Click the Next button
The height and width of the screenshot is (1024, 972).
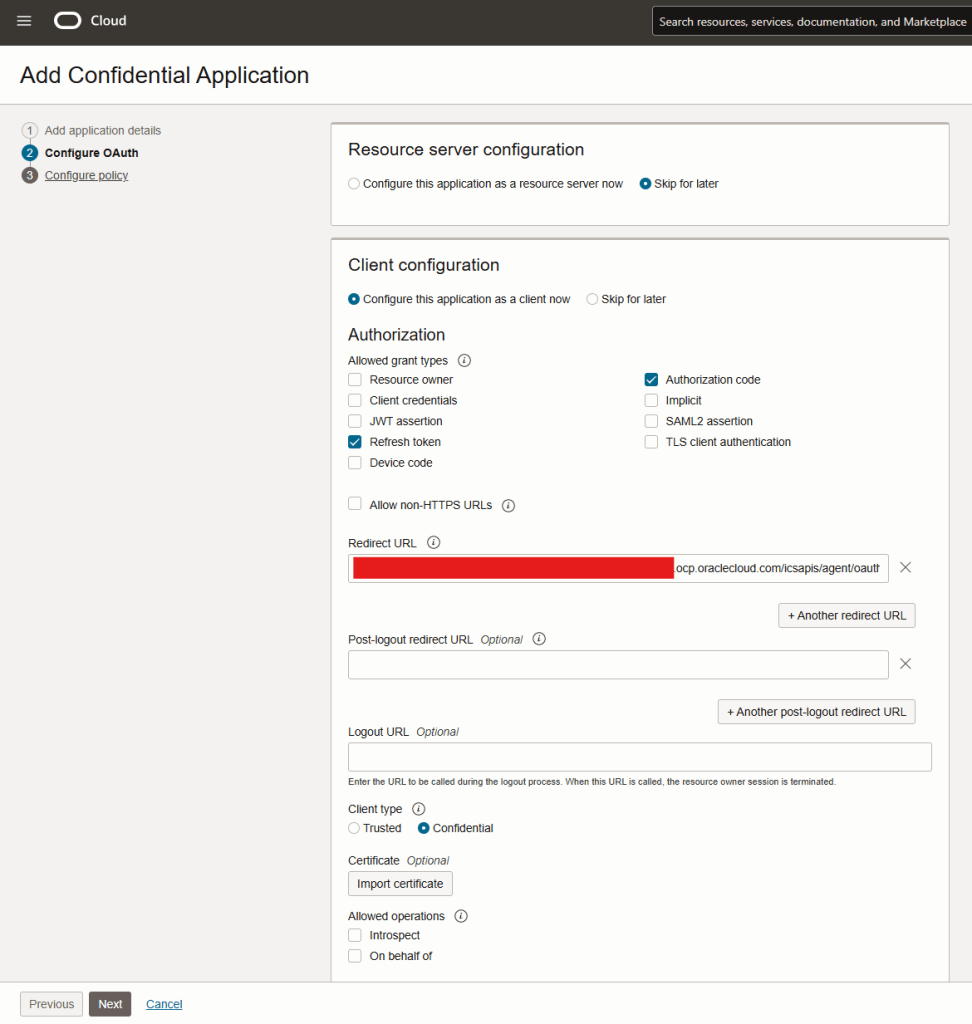click(110, 1004)
